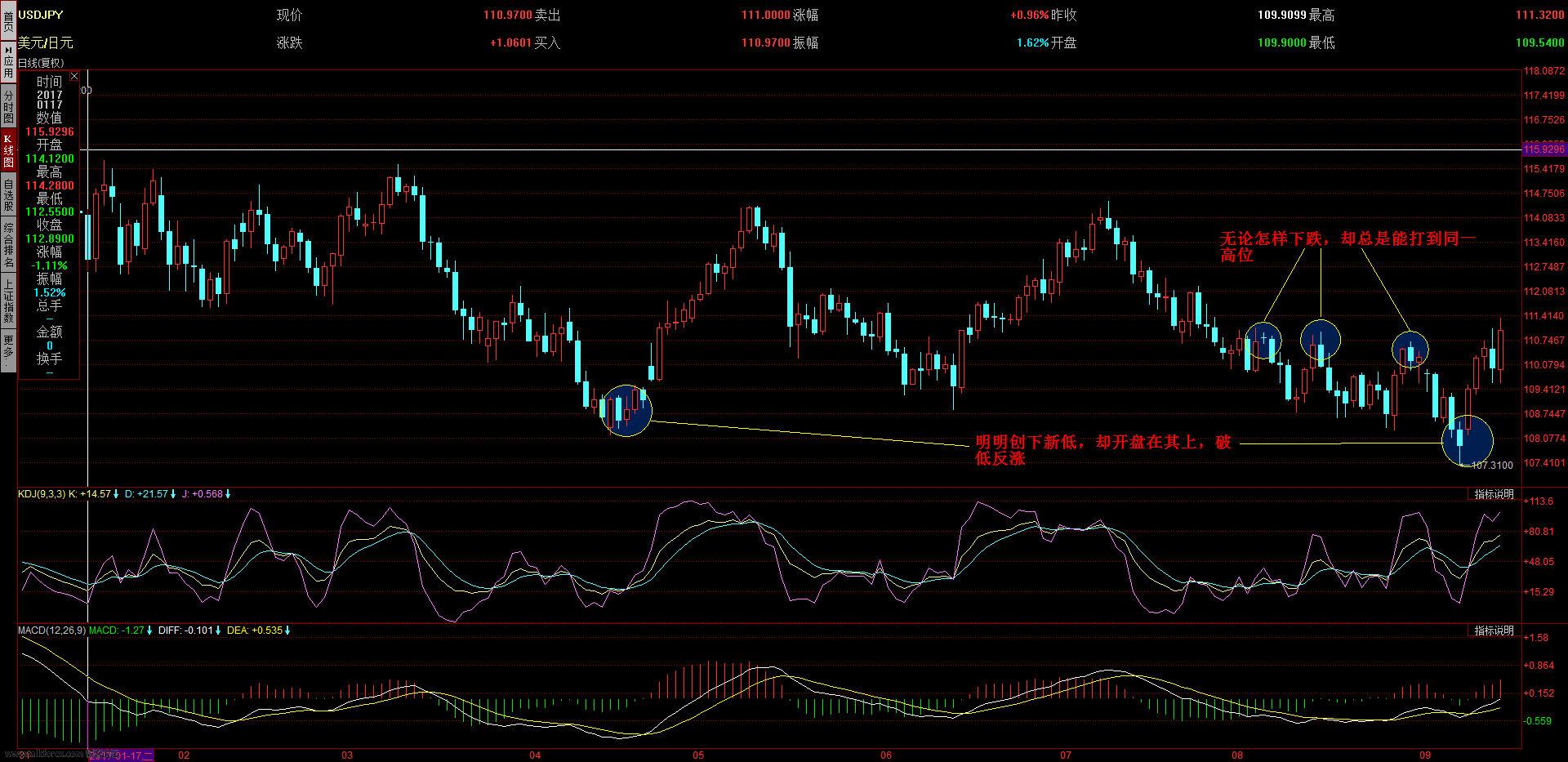Click the 08 month label on time axis

(1237, 755)
